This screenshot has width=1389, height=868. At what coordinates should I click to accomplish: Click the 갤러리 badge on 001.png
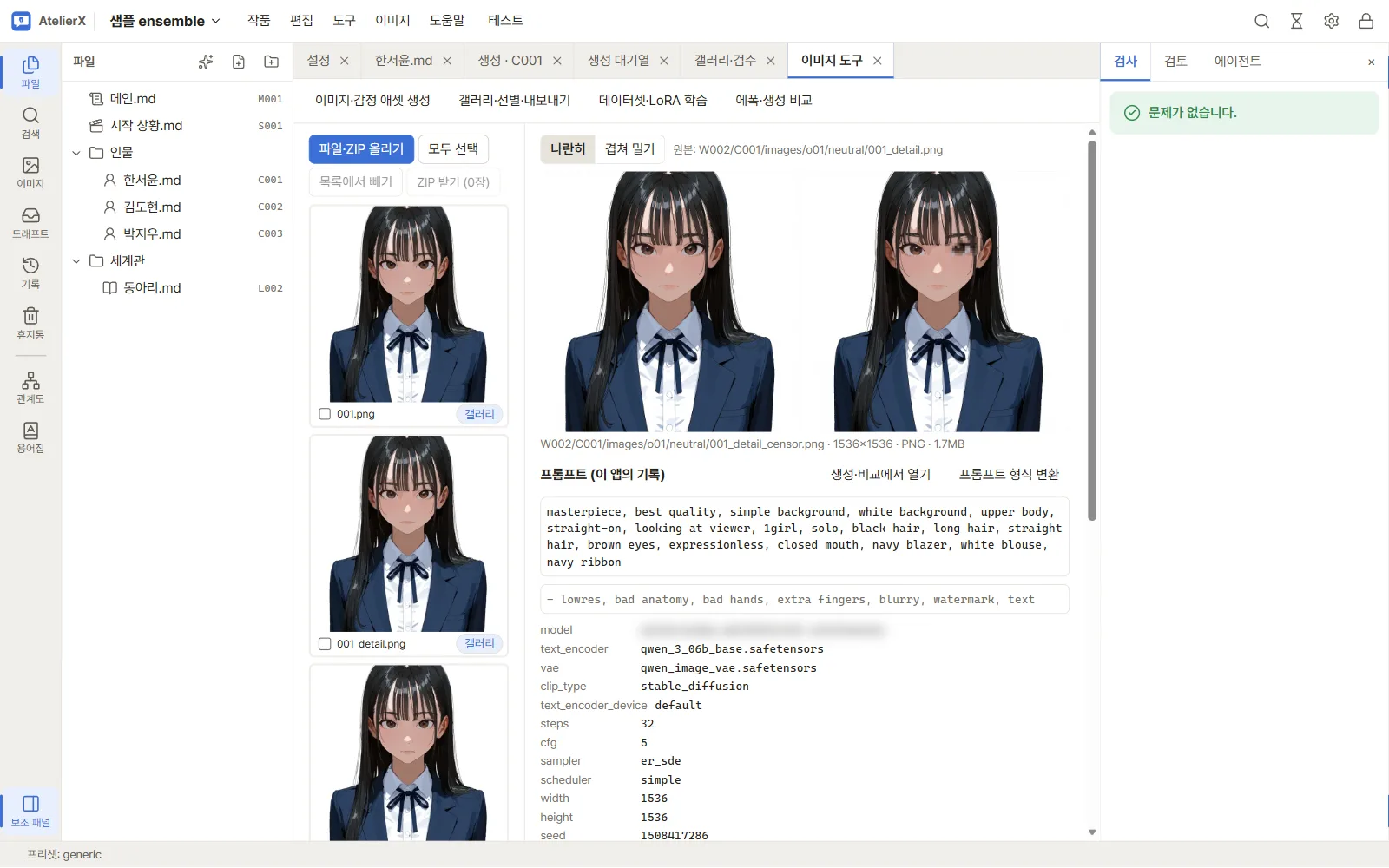[479, 414]
